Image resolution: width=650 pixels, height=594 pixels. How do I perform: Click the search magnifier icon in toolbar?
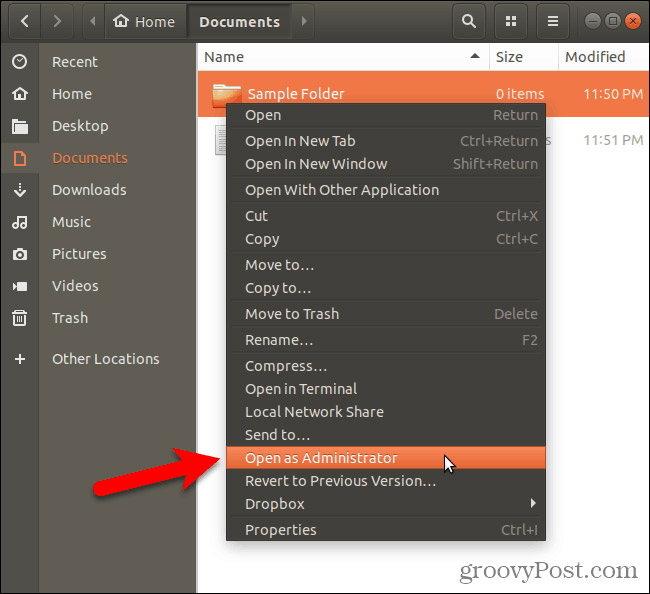[468, 21]
